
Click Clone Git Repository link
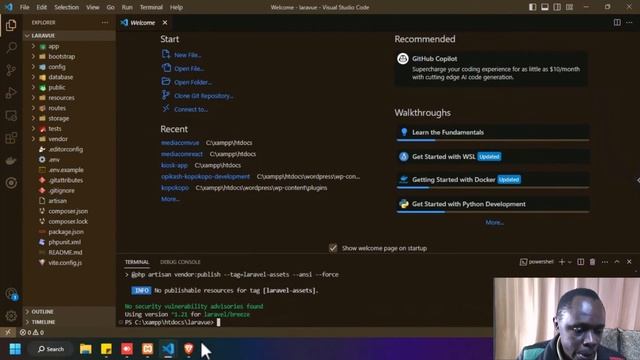204,96
